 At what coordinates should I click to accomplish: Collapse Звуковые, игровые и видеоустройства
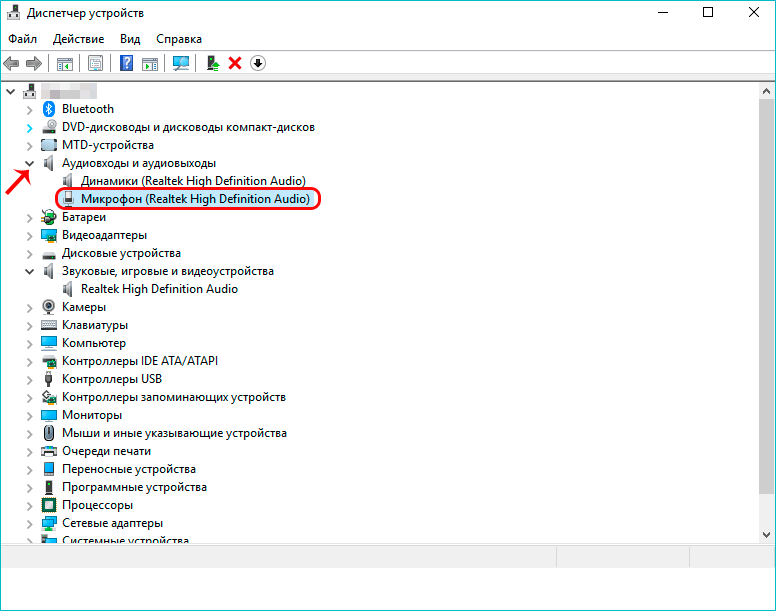tap(29, 272)
